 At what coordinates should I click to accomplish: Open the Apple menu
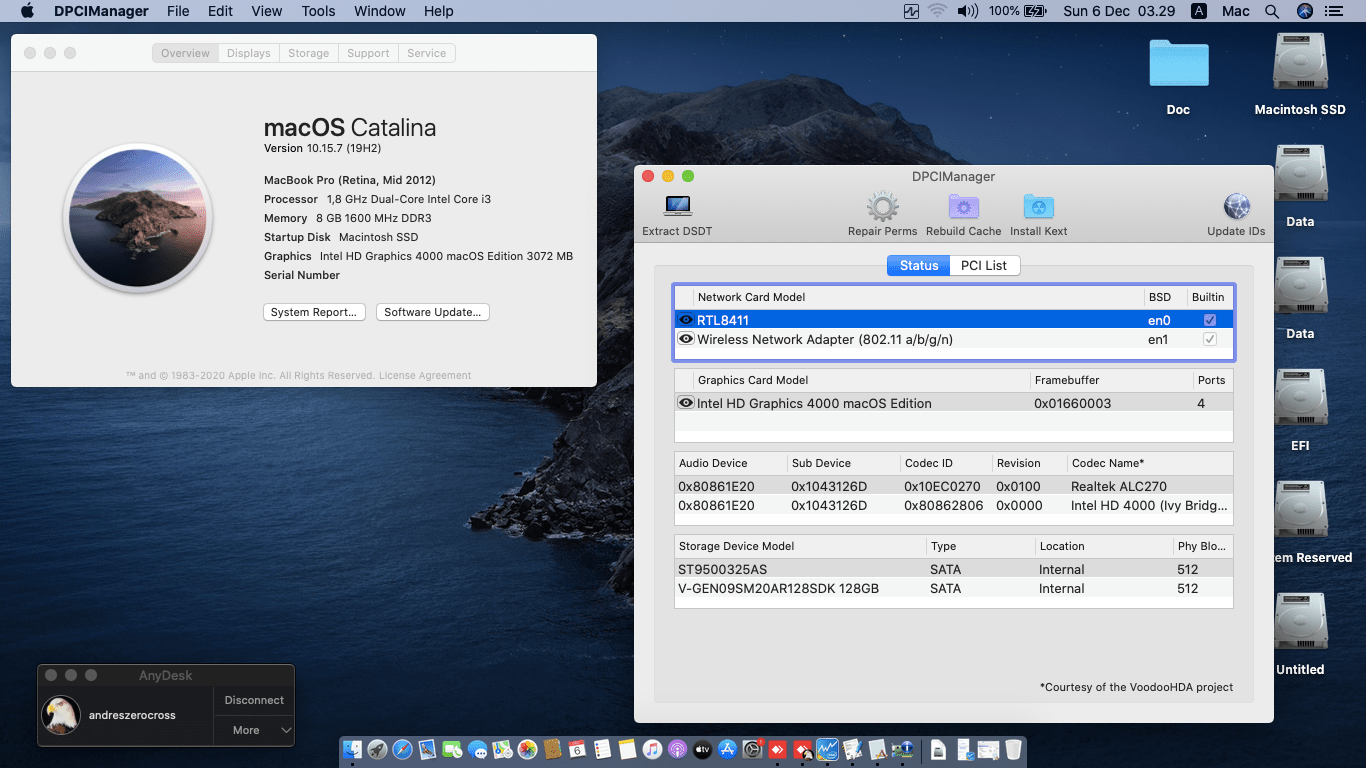pyautogui.click(x=27, y=11)
